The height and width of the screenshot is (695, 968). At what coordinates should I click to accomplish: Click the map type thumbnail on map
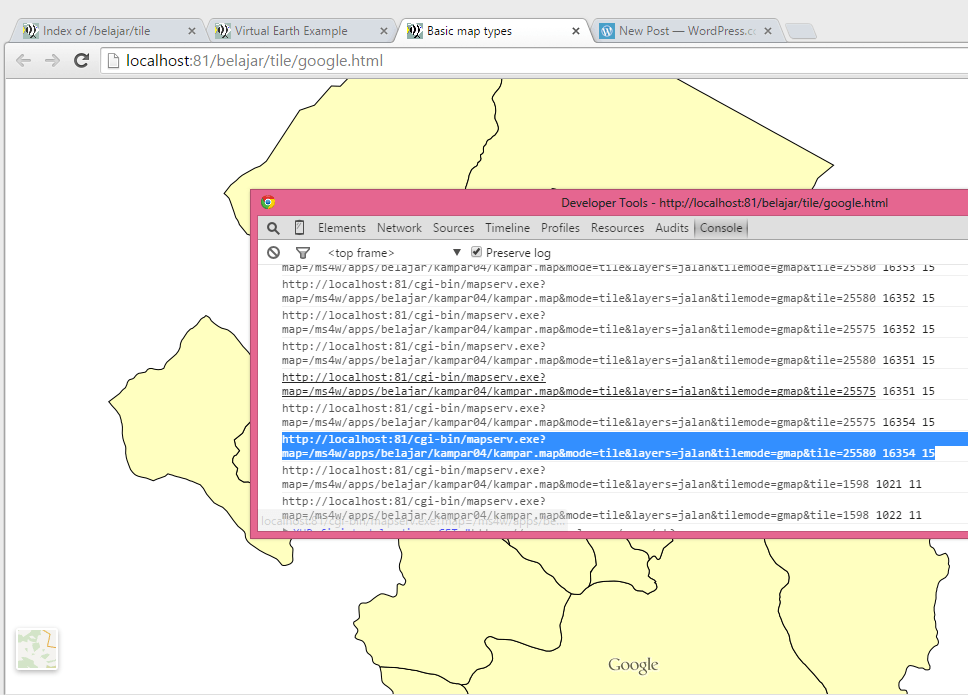click(x=37, y=649)
